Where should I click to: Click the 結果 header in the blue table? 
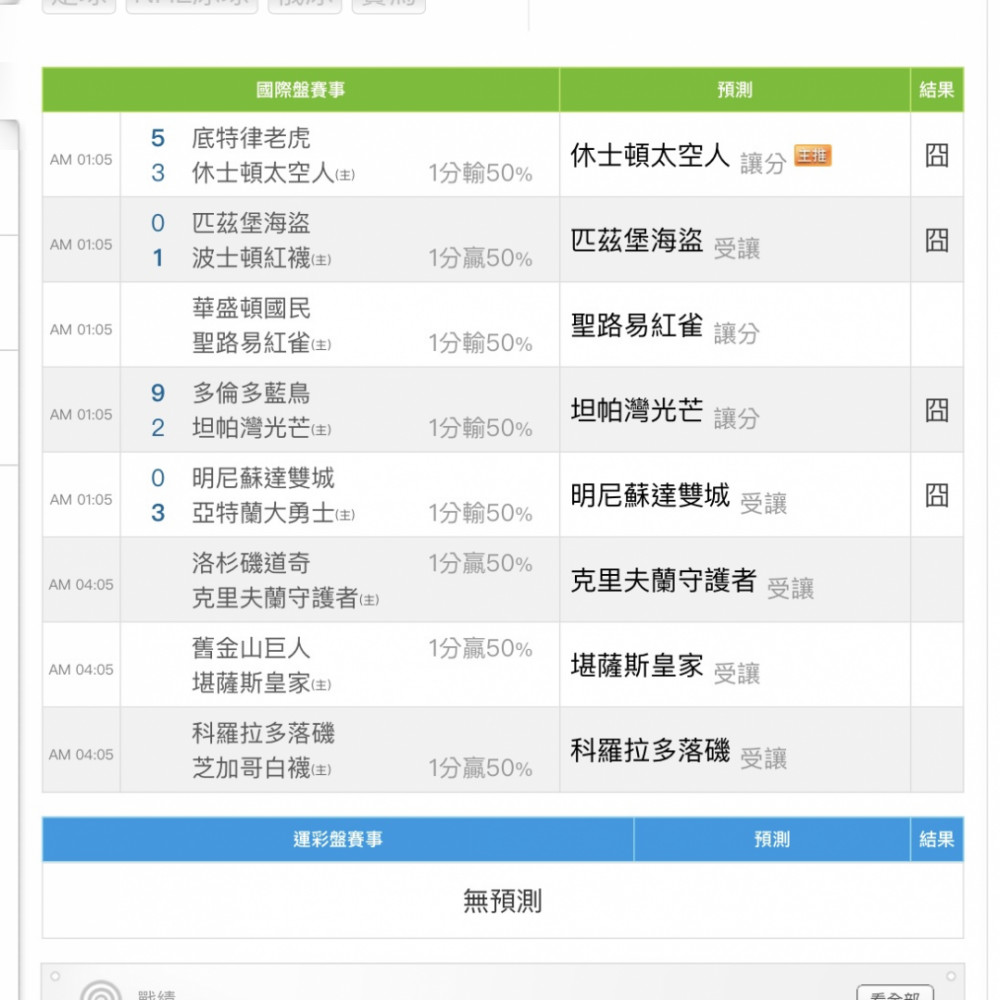coord(936,839)
